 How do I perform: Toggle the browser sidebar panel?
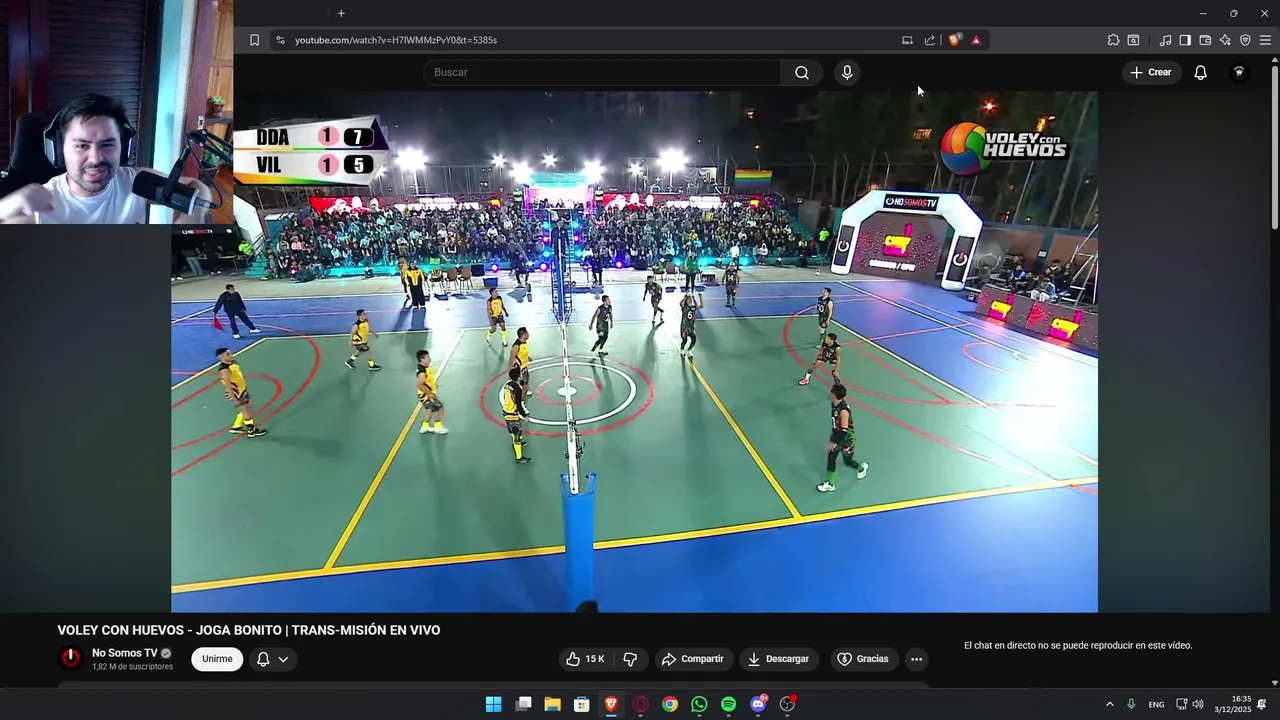click(x=1185, y=40)
